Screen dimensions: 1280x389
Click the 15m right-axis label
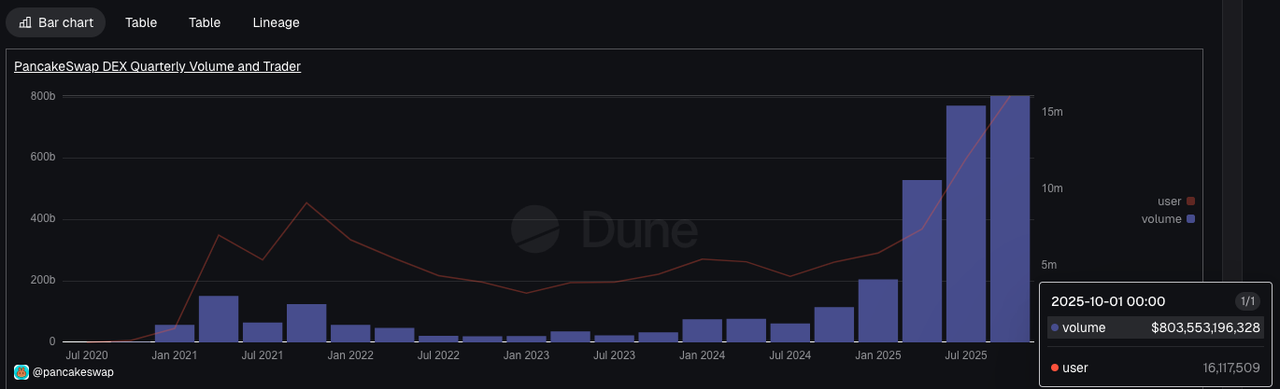pos(1052,112)
